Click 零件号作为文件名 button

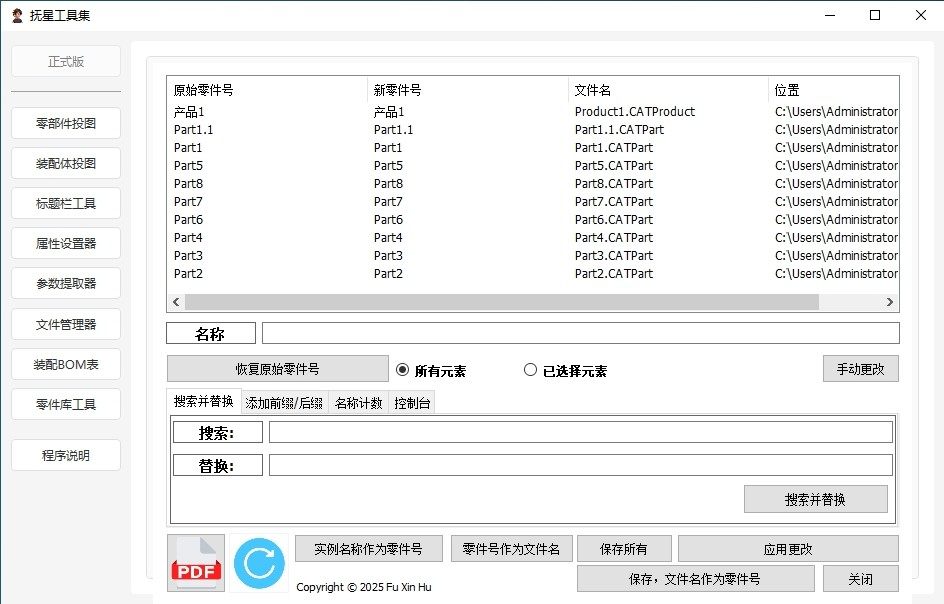[511, 549]
